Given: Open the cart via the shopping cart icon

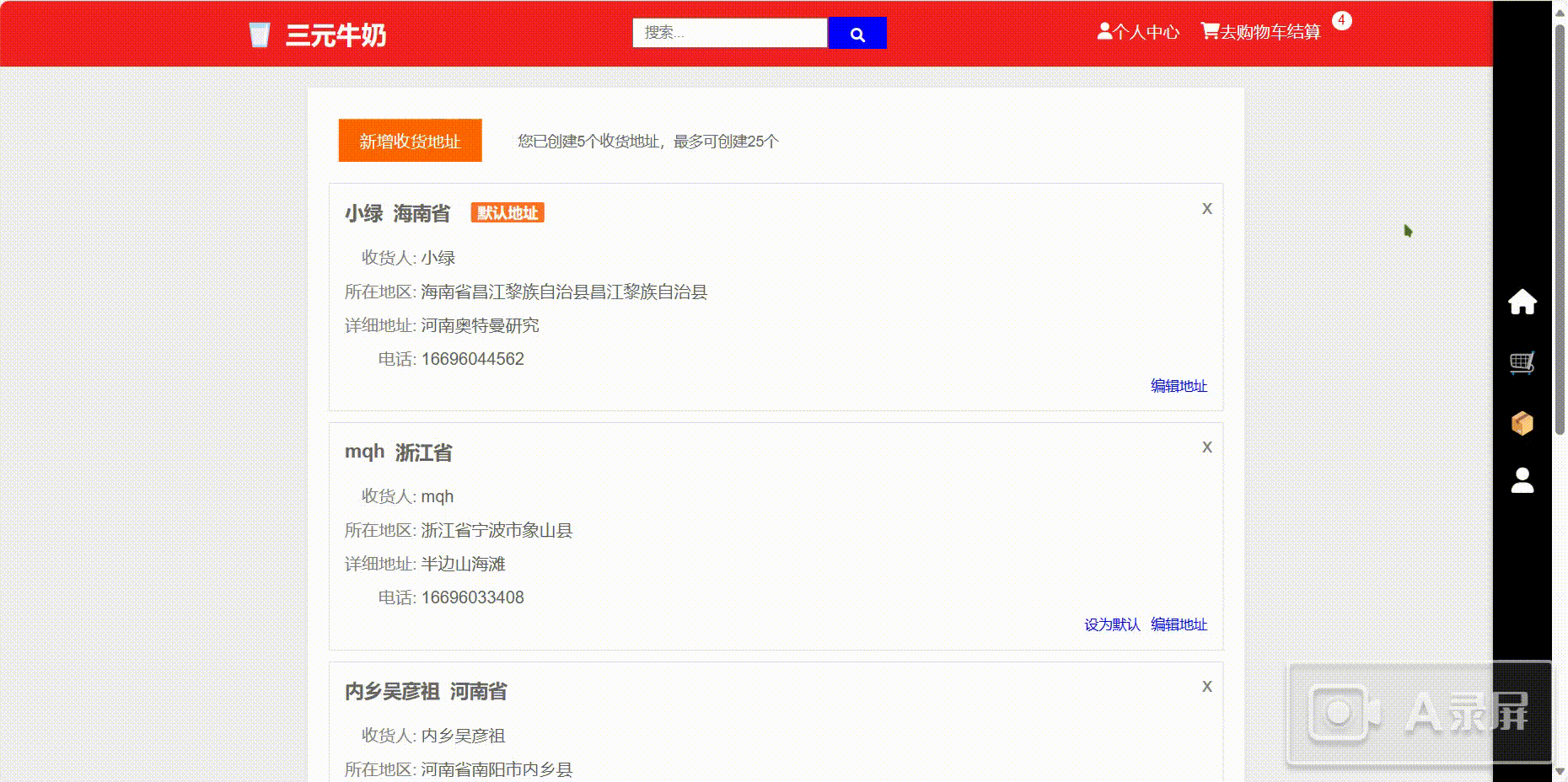Looking at the screenshot, I should click(x=1210, y=31).
